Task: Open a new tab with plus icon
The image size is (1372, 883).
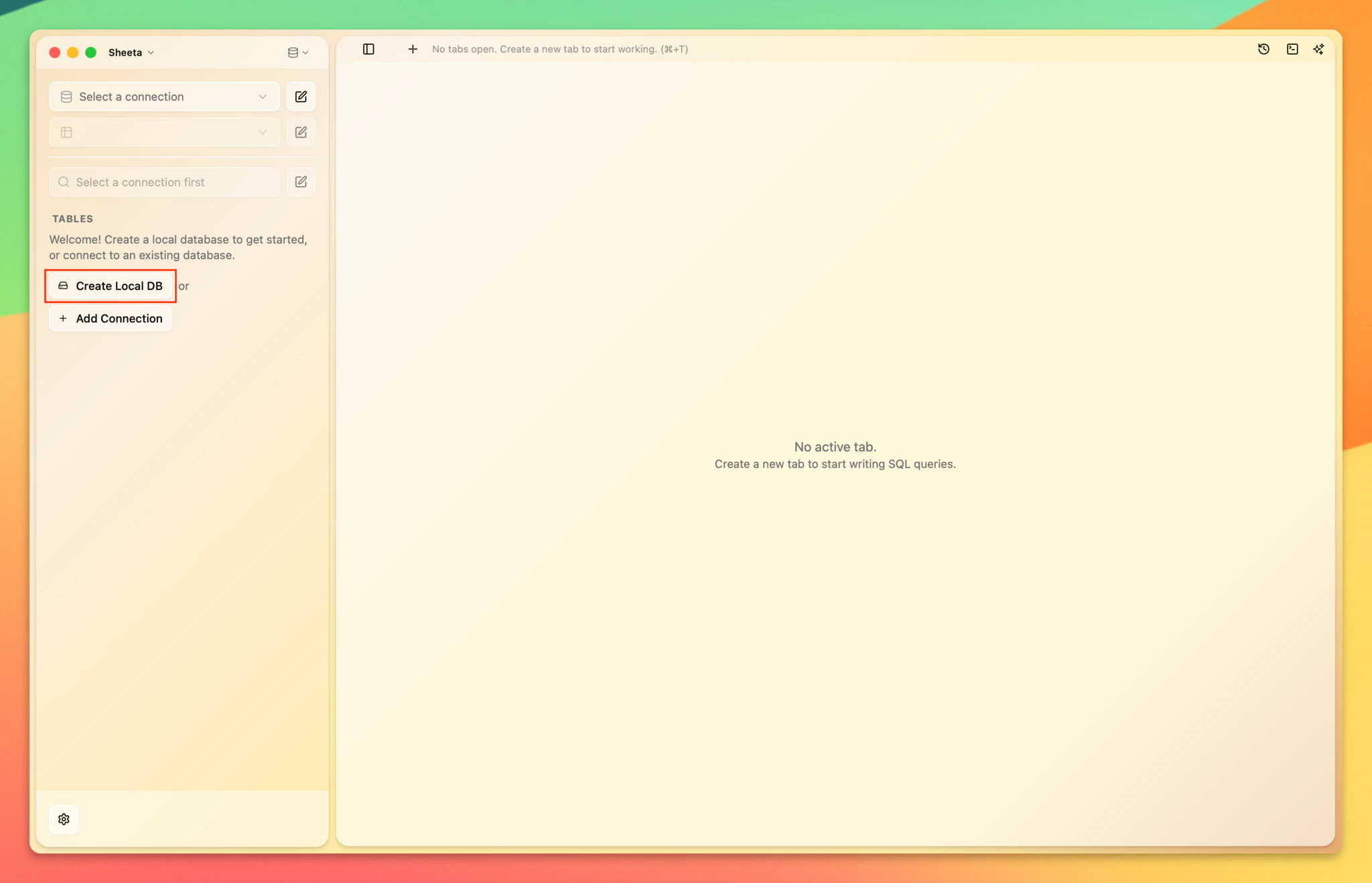Action: (x=413, y=49)
